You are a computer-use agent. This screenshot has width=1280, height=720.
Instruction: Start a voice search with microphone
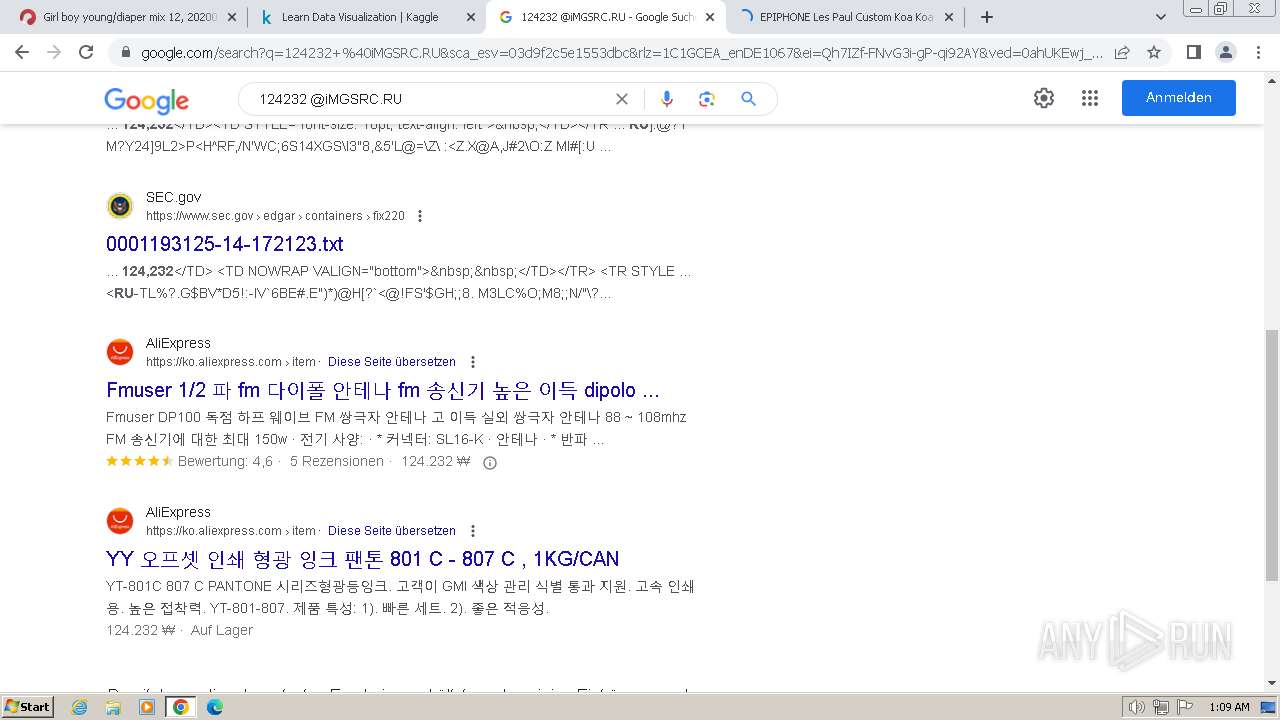[667, 99]
